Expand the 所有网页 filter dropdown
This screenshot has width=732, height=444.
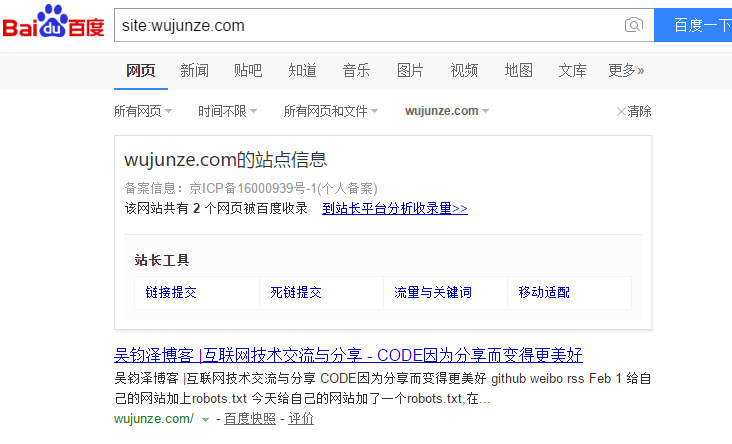(143, 111)
